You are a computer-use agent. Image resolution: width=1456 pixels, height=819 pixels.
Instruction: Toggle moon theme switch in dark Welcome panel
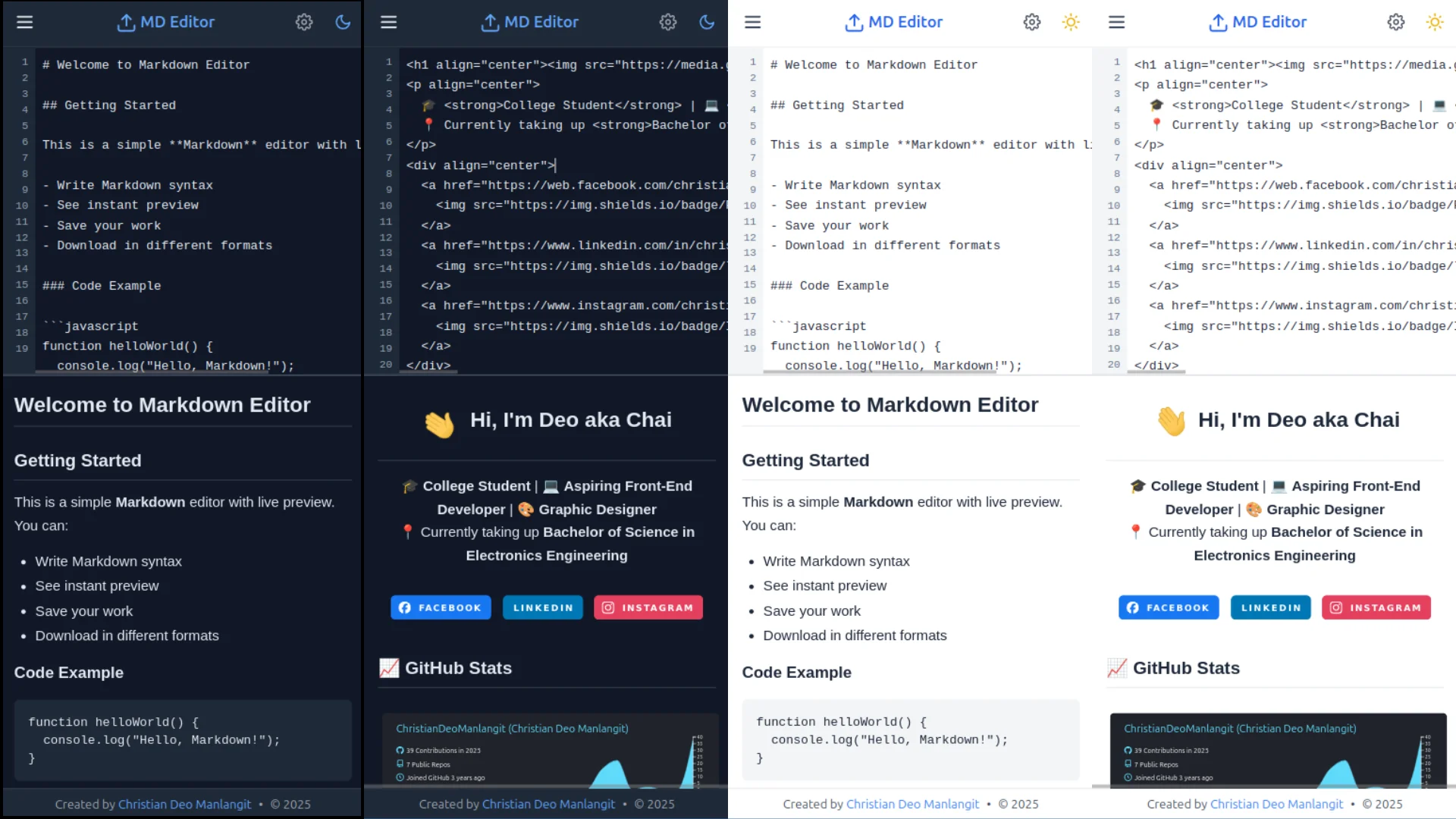coord(343,22)
